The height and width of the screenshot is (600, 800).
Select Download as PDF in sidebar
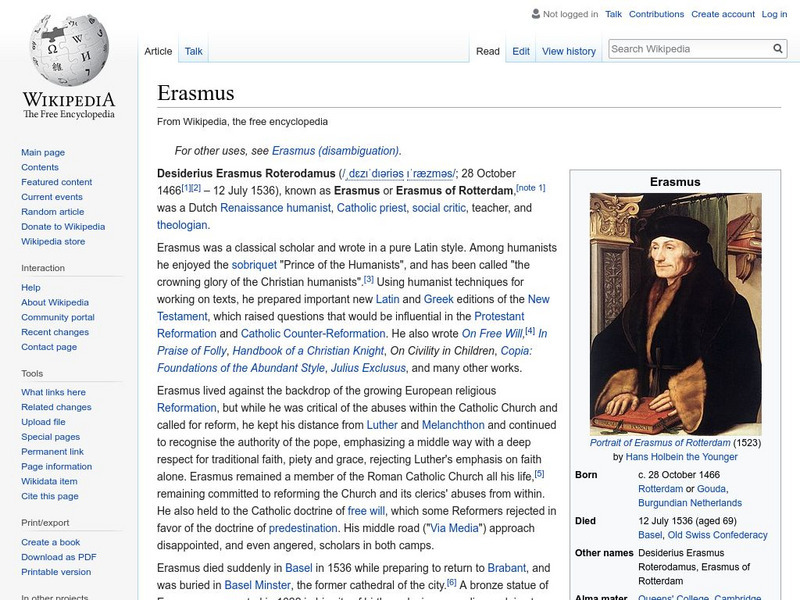pyautogui.click(x=59, y=557)
